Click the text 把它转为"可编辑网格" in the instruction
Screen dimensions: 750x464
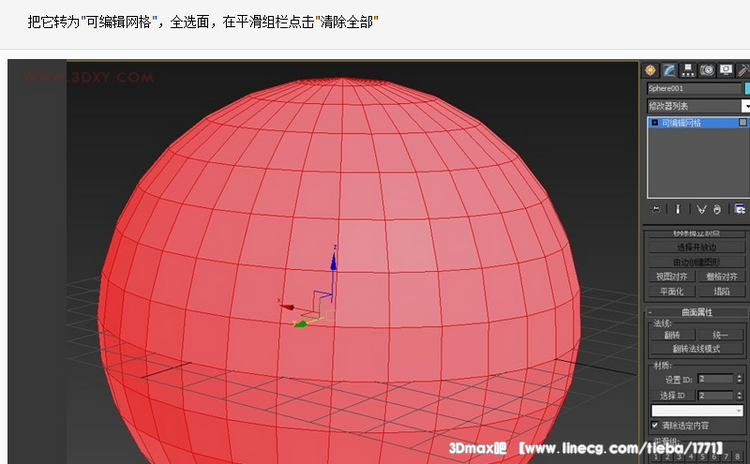[92, 22]
